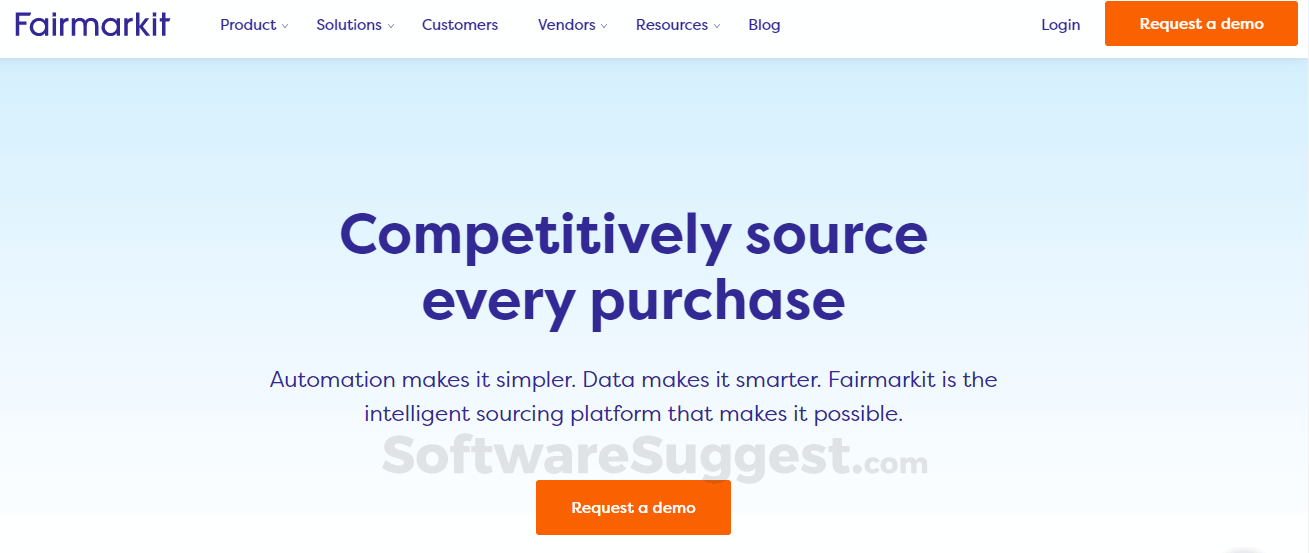Click the Fairmarkit logo
Viewport: 1309px width, 553px height.
pyautogui.click(x=92, y=25)
